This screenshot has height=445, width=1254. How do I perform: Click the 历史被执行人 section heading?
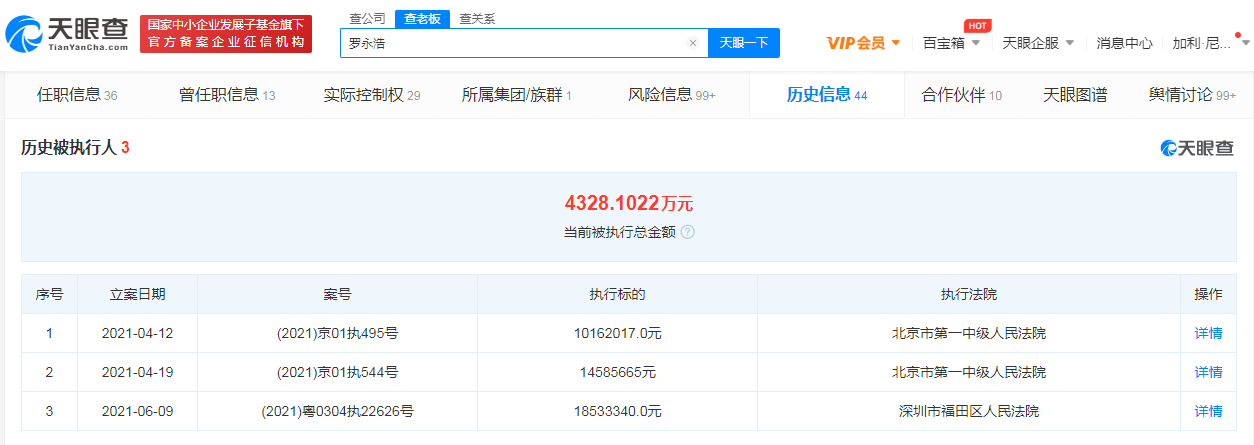pos(75,148)
